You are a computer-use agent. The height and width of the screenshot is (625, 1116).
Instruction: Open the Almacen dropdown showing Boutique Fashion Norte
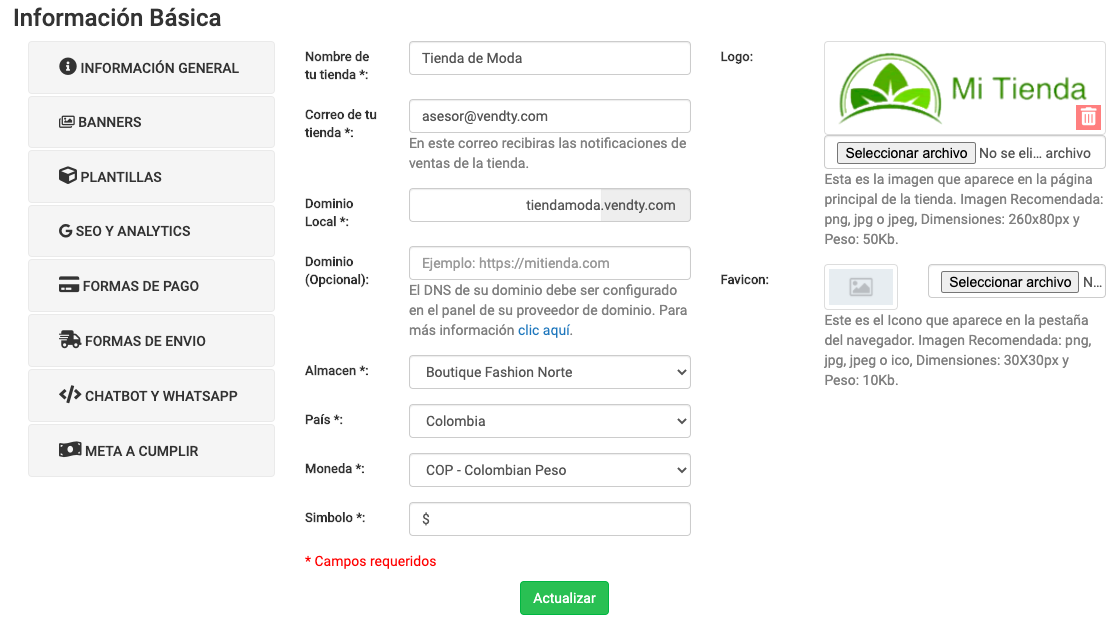click(x=549, y=372)
